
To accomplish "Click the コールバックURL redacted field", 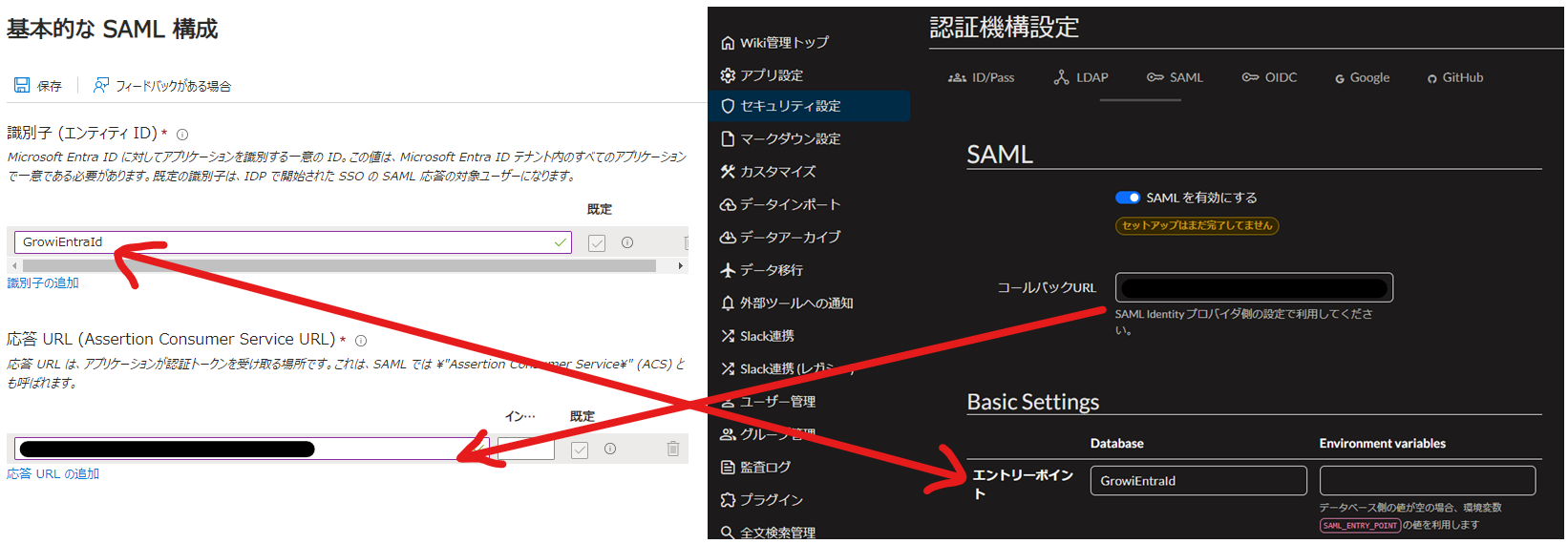I will click(x=1254, y=287).
